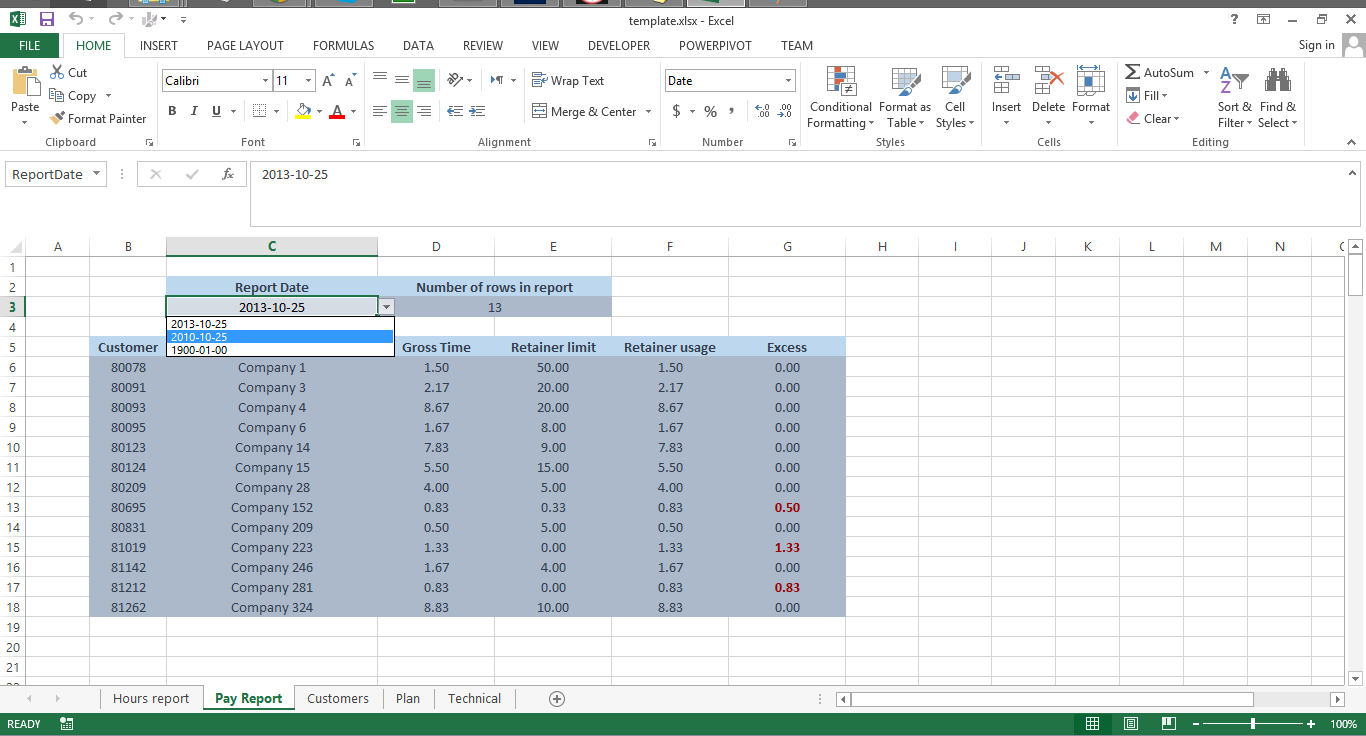This screenshot has height=736, width=1366.
Task: Increase font size
Action: click(x=329, y=81)
